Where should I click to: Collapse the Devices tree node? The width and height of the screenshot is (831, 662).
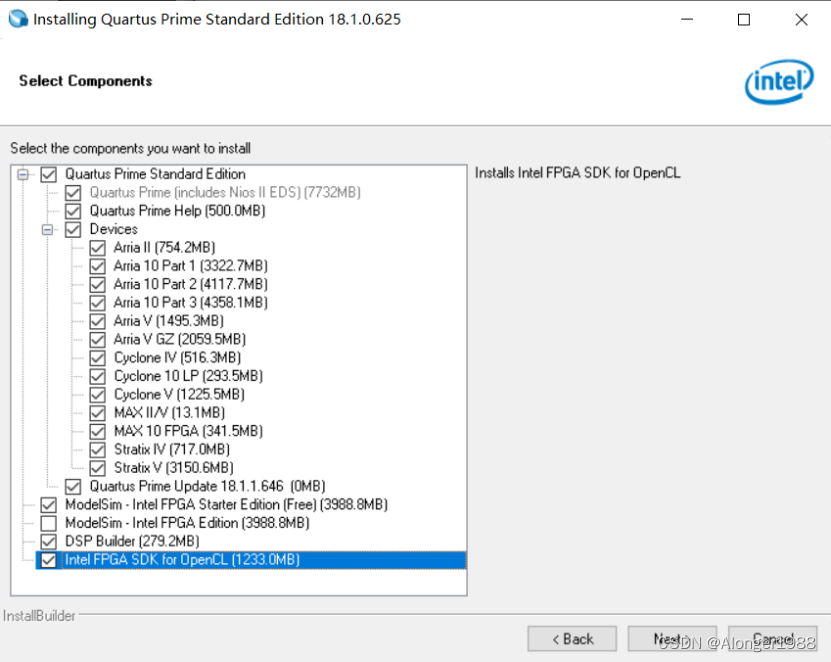click(x=48, y=230)
